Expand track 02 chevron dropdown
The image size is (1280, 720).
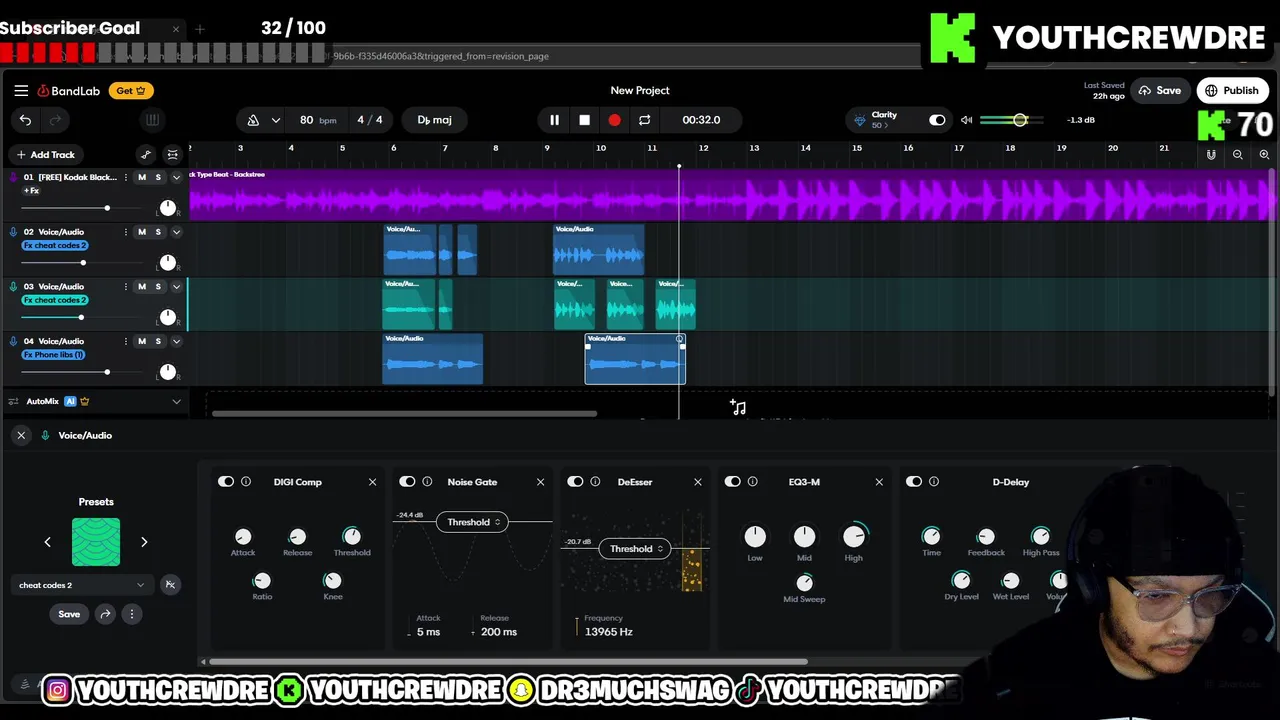(176, 232)
